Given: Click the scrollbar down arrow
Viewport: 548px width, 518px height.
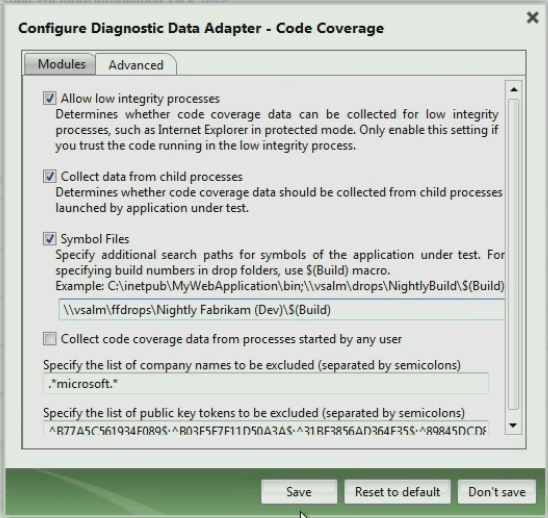Looking at the screenshot, I should [513, 425].
